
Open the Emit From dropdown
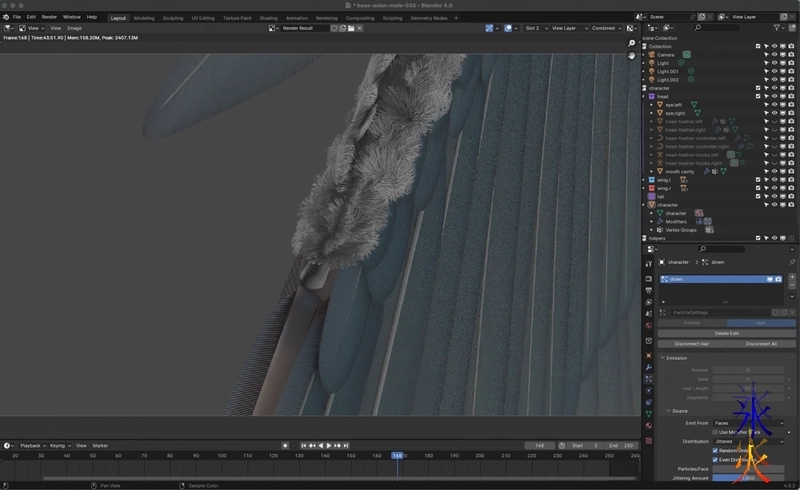(x=748, y=423)
